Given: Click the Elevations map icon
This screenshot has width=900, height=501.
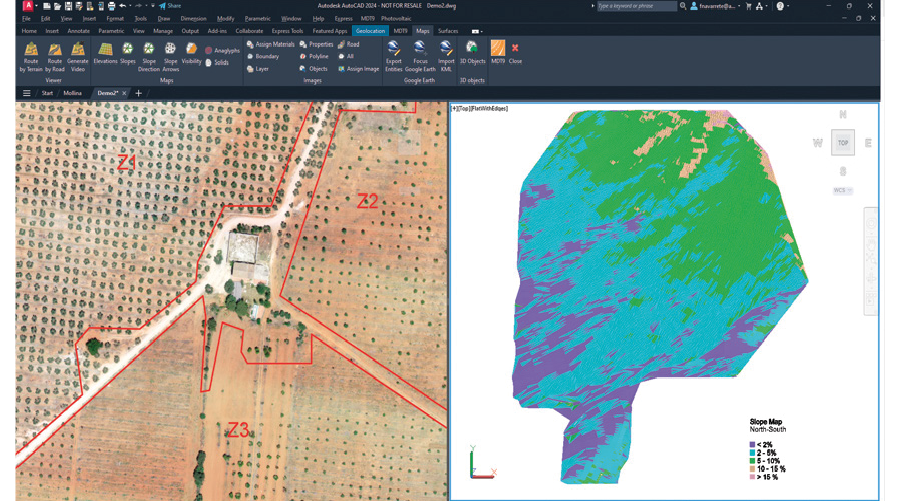Looking at the screenshot, I should tap(105, 51).
